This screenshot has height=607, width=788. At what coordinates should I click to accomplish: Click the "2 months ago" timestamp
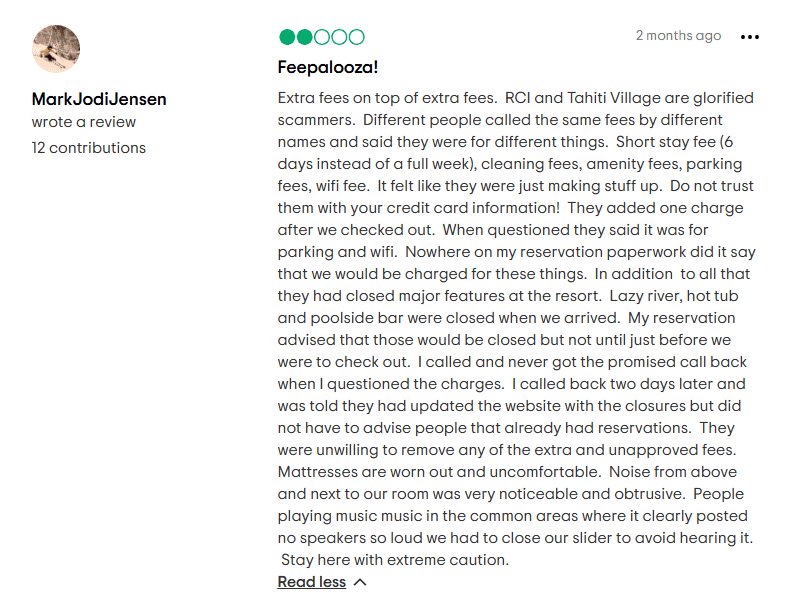[x=678, y=36]
